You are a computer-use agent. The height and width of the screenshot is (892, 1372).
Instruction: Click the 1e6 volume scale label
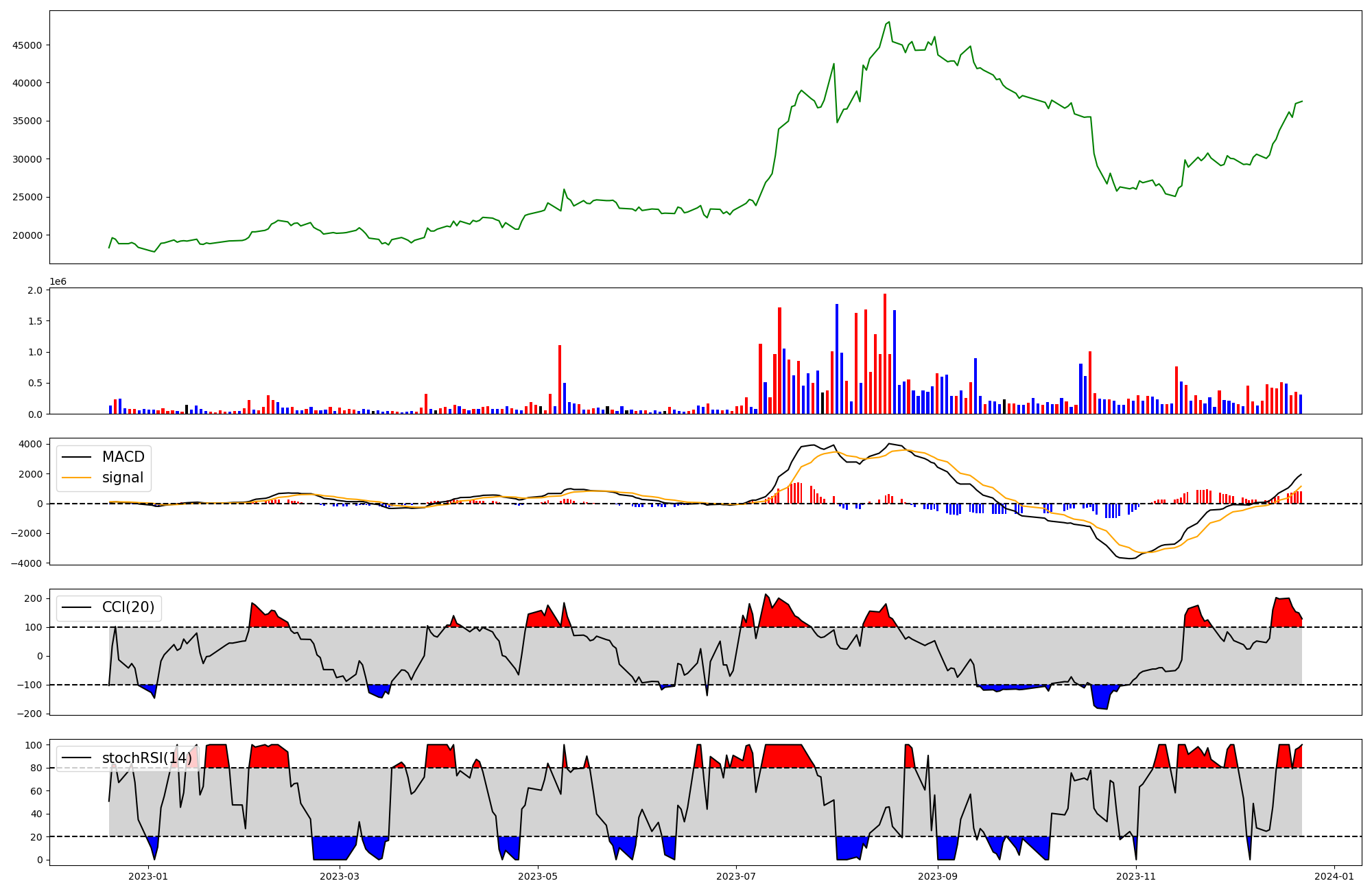(x=58, y=282)
